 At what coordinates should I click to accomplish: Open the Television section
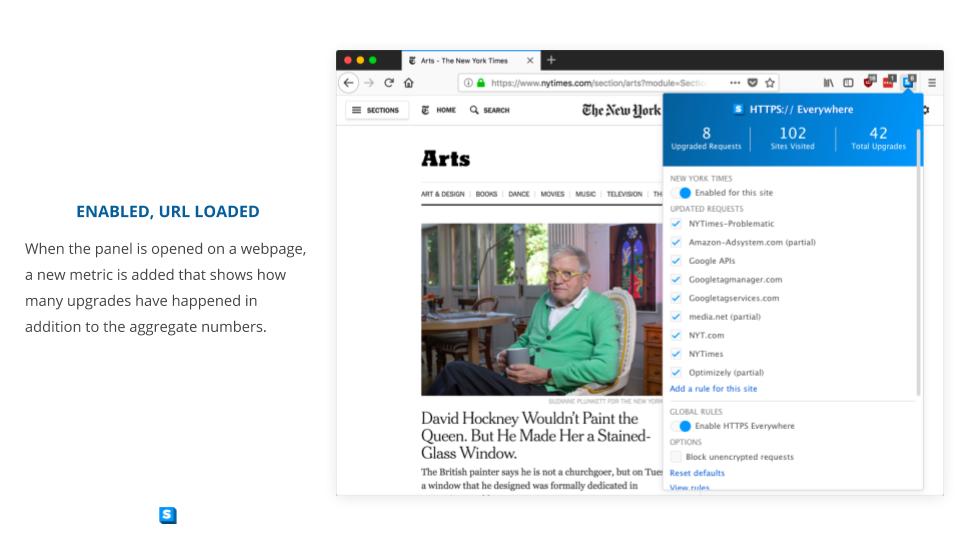(x=624, y=194)
